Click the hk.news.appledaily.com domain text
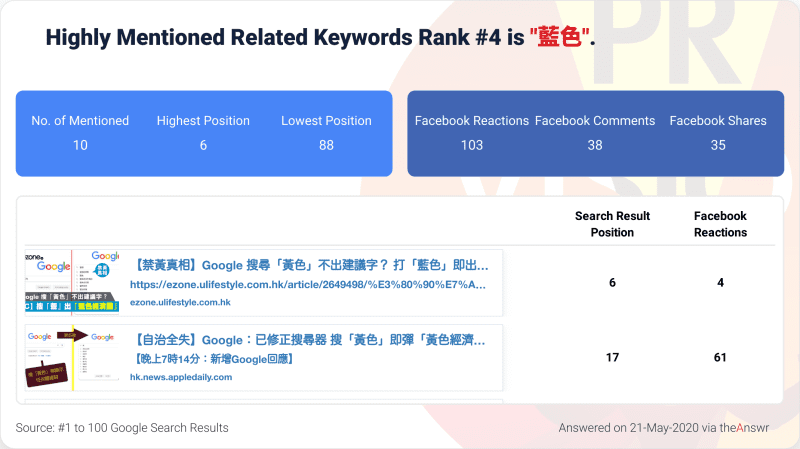This screenshot has height=449, width=800. tap(181, 377)
